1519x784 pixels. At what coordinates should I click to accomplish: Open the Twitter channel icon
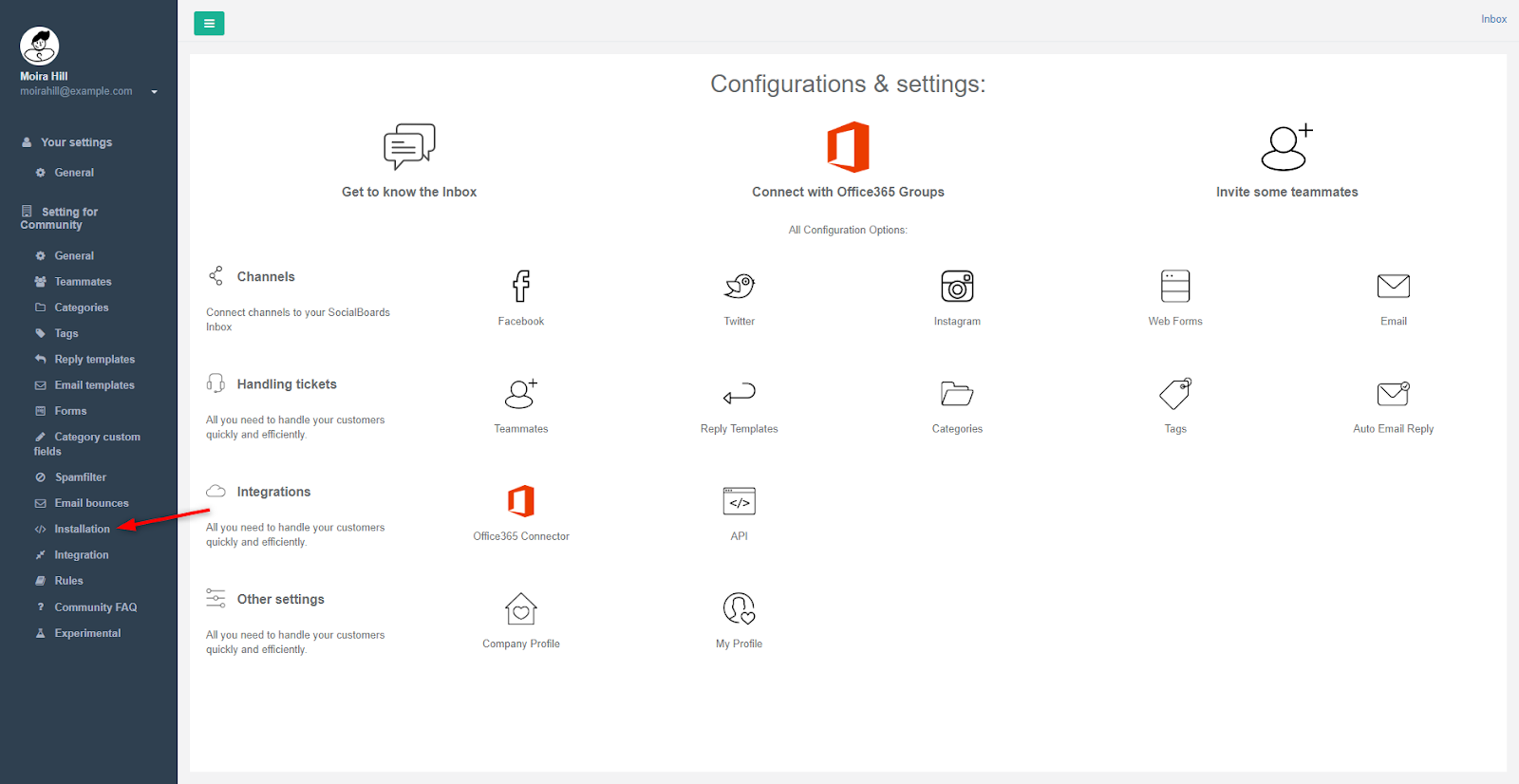tap(740, 286)
